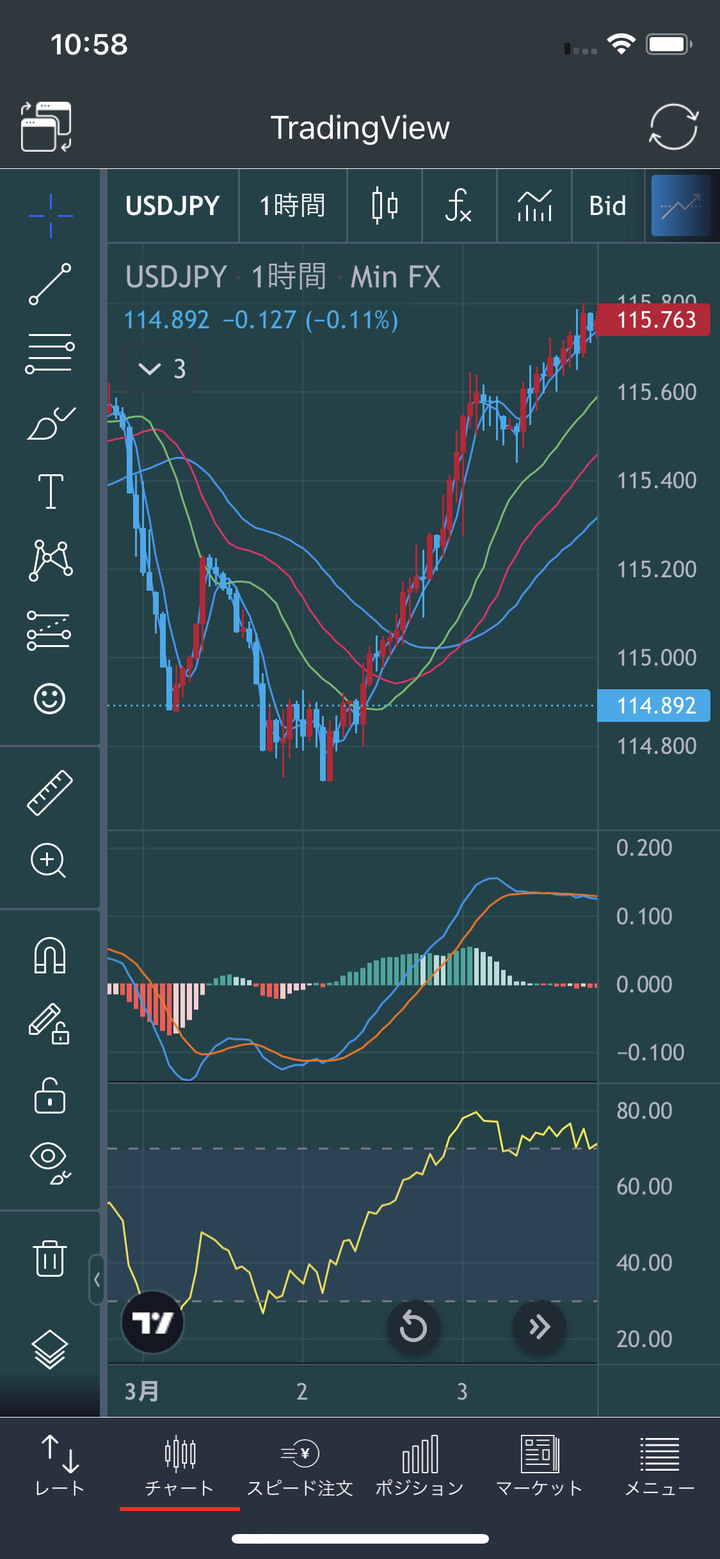Open the マーケット tab
This screenshot has height=1559, width=720.
pos(540,1465)
